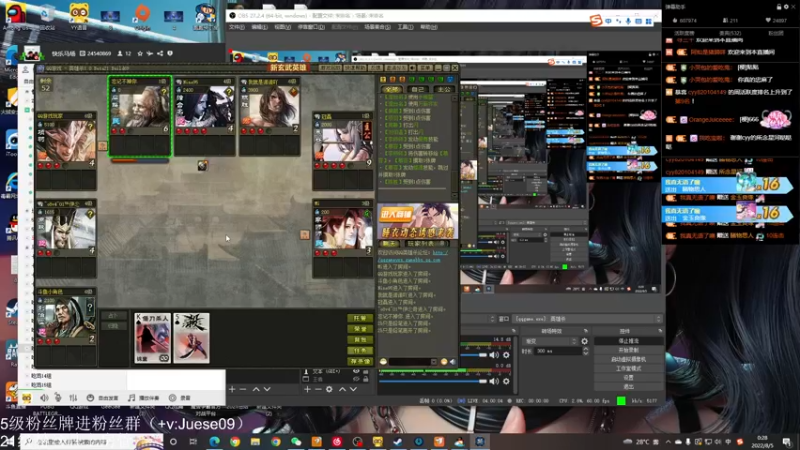Favorite the YY channel with star icon
This screenshot has width=800, height=450.
[140, 53]
